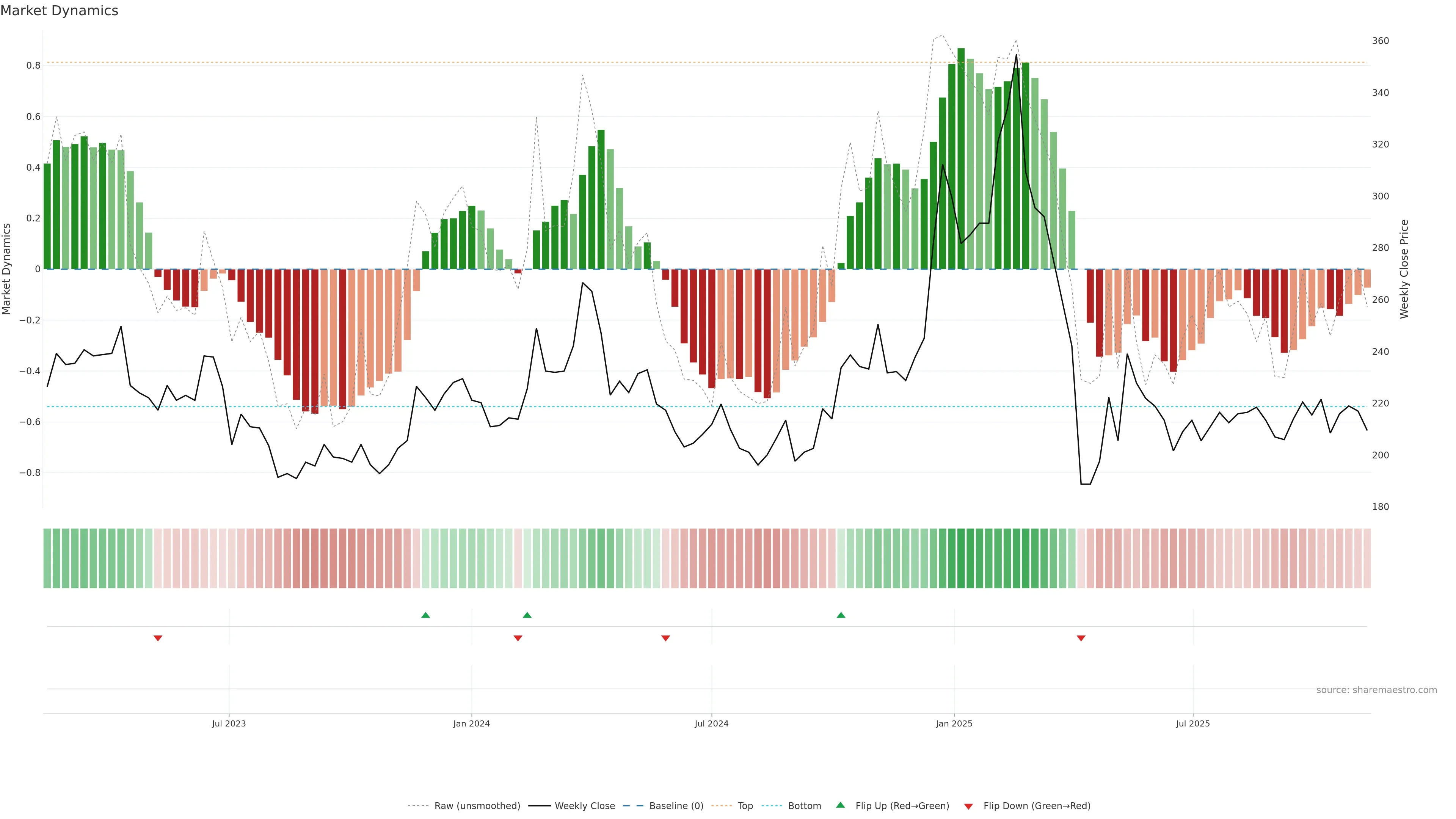Click the Jul 2023 x-axis label

point(229,723)
